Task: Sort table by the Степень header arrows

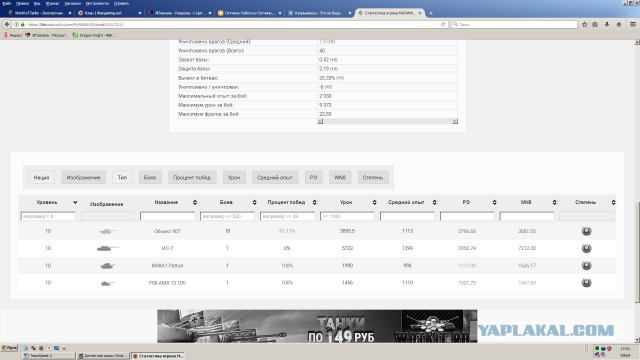Action: (613, 202)
